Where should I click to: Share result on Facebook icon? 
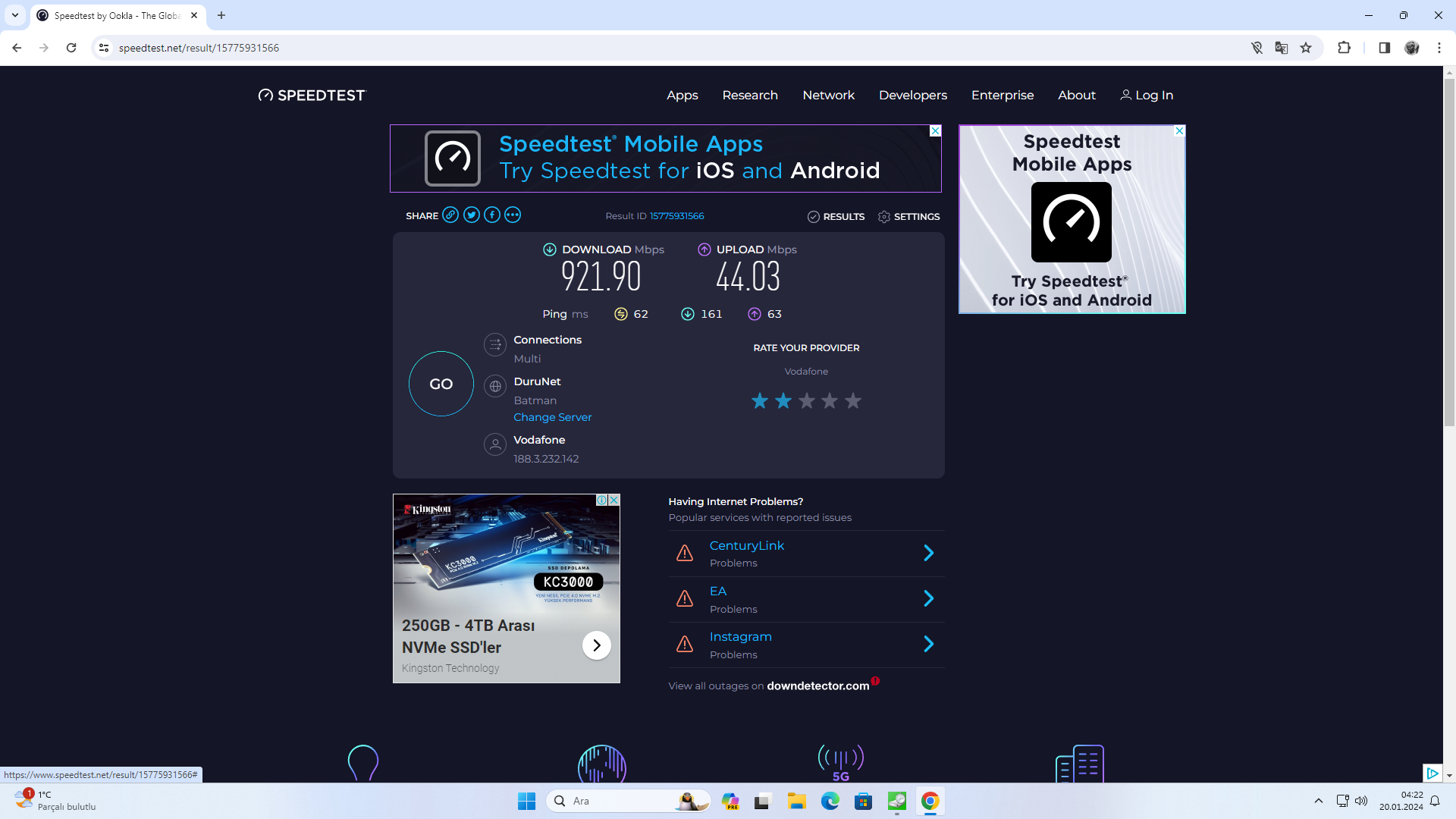click(x=492, y=215)
